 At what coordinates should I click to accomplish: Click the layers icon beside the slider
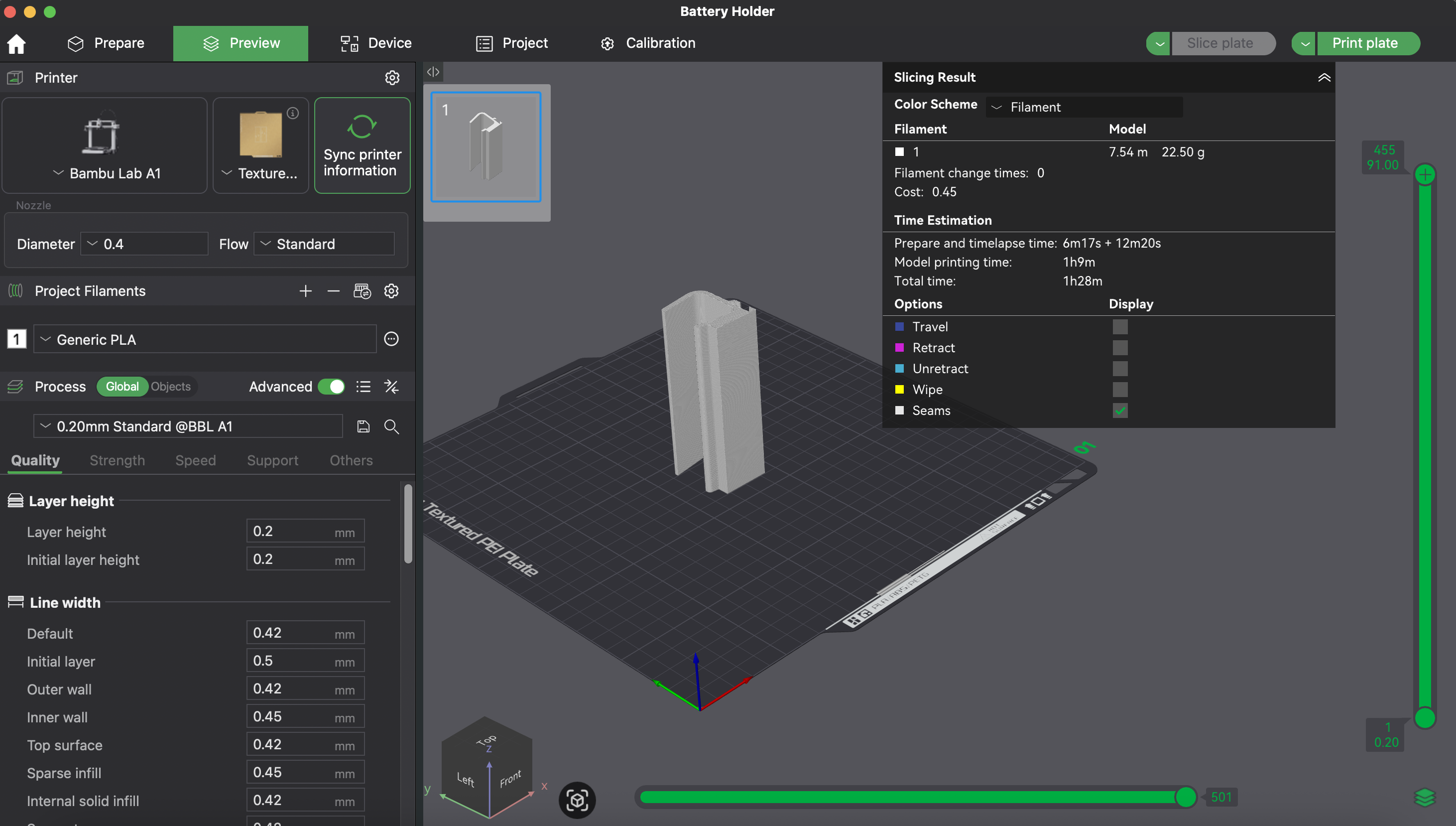pos(1425,798)
